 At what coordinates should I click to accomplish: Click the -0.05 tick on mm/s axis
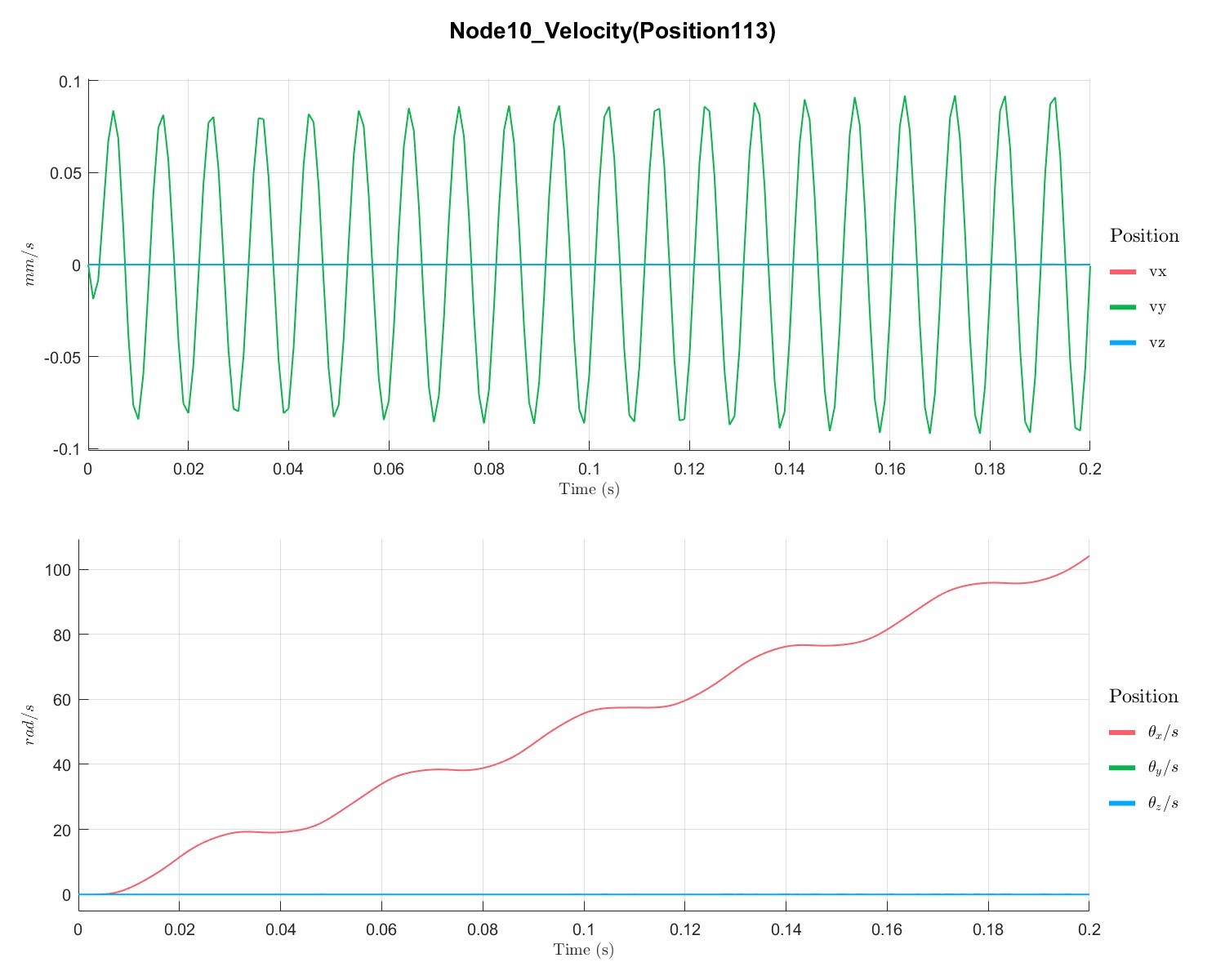point(61,357)
